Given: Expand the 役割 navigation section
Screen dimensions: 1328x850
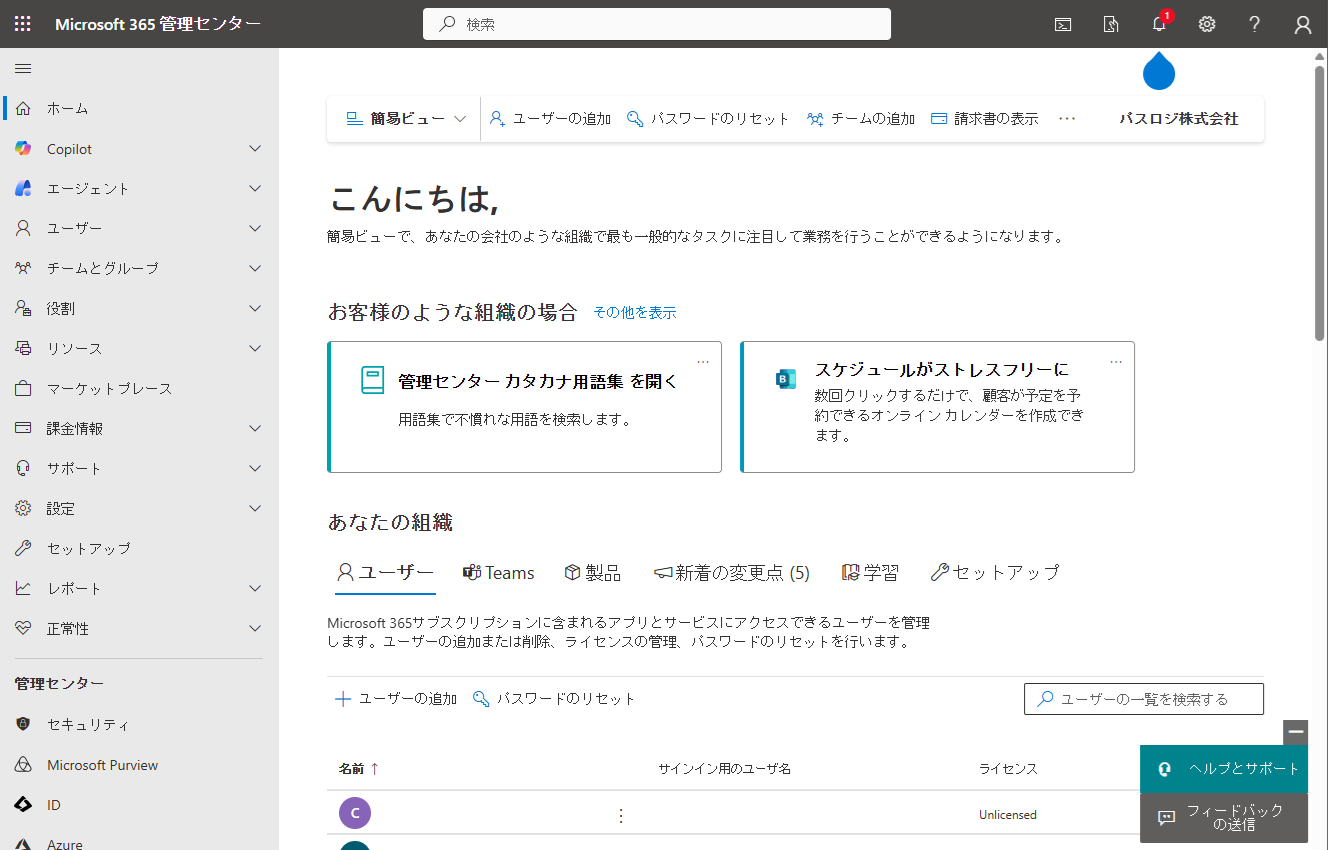Looking at the screenshot, I should pyautogui.click(x=255, y=308).
